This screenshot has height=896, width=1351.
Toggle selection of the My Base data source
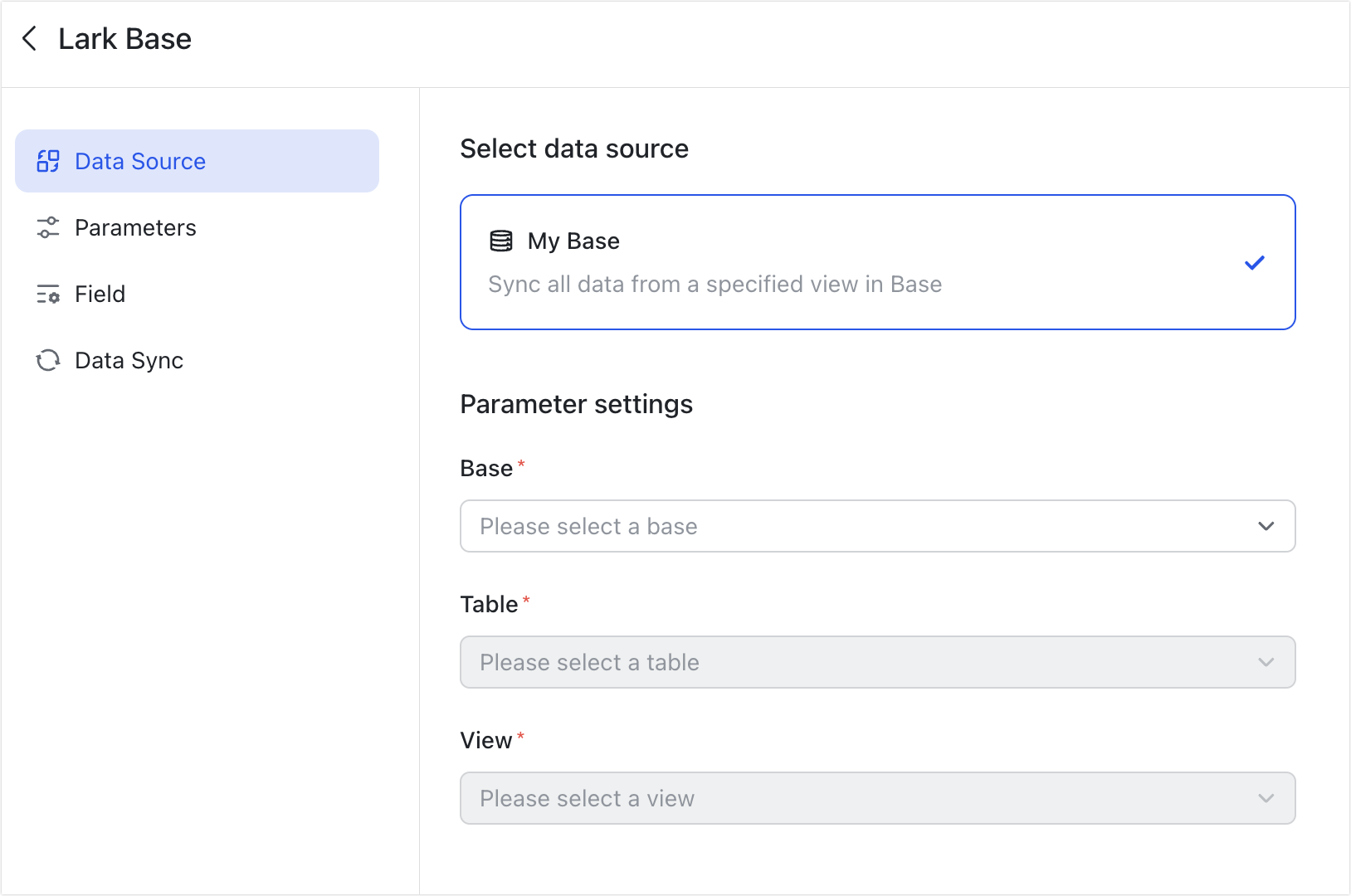click(x=877, y=261)
